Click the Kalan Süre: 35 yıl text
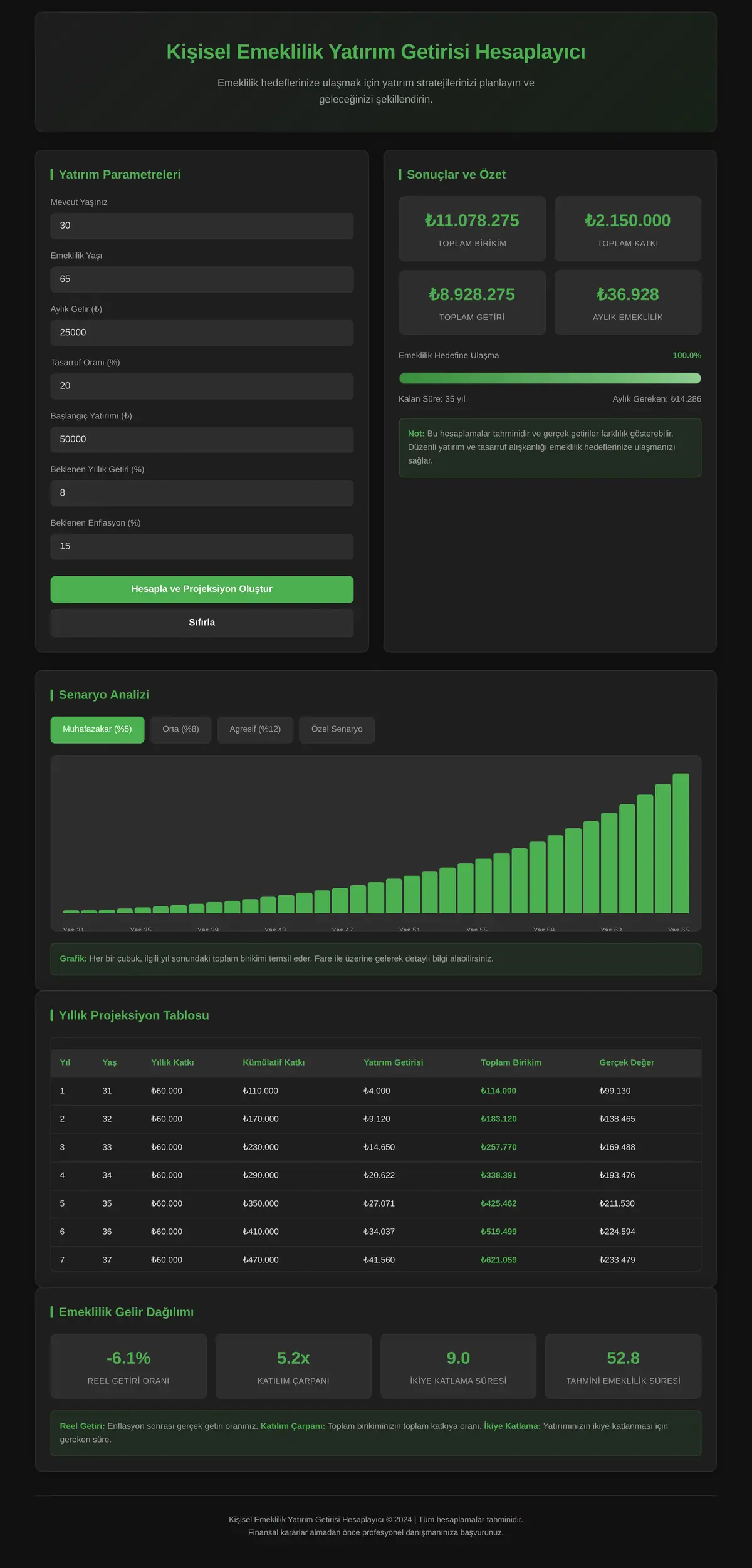752x1568 pixels. pyautogui.click(x=432, y=399)
